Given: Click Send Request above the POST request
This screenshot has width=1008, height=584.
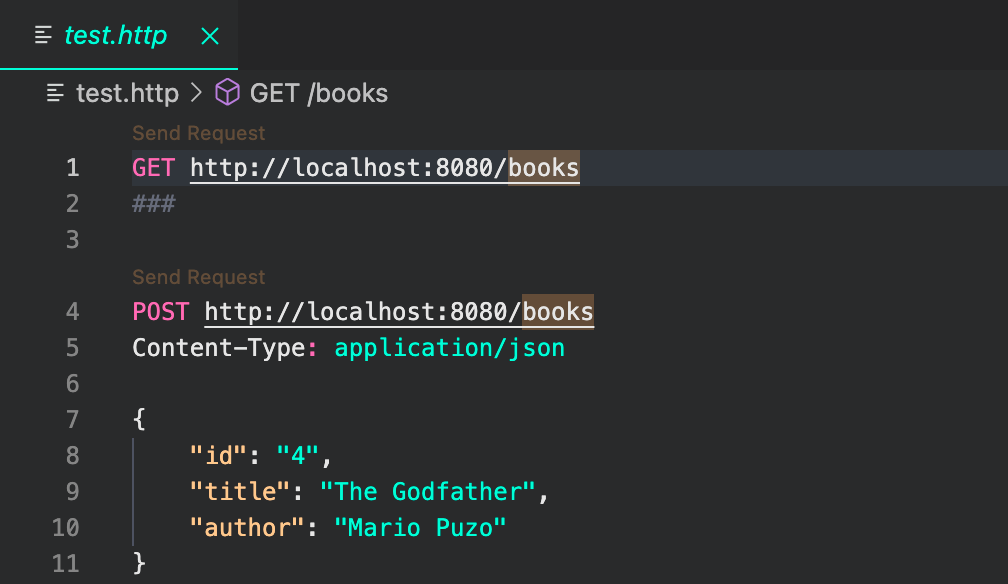Looking at the screenshot, I should (x=198, y=276).
